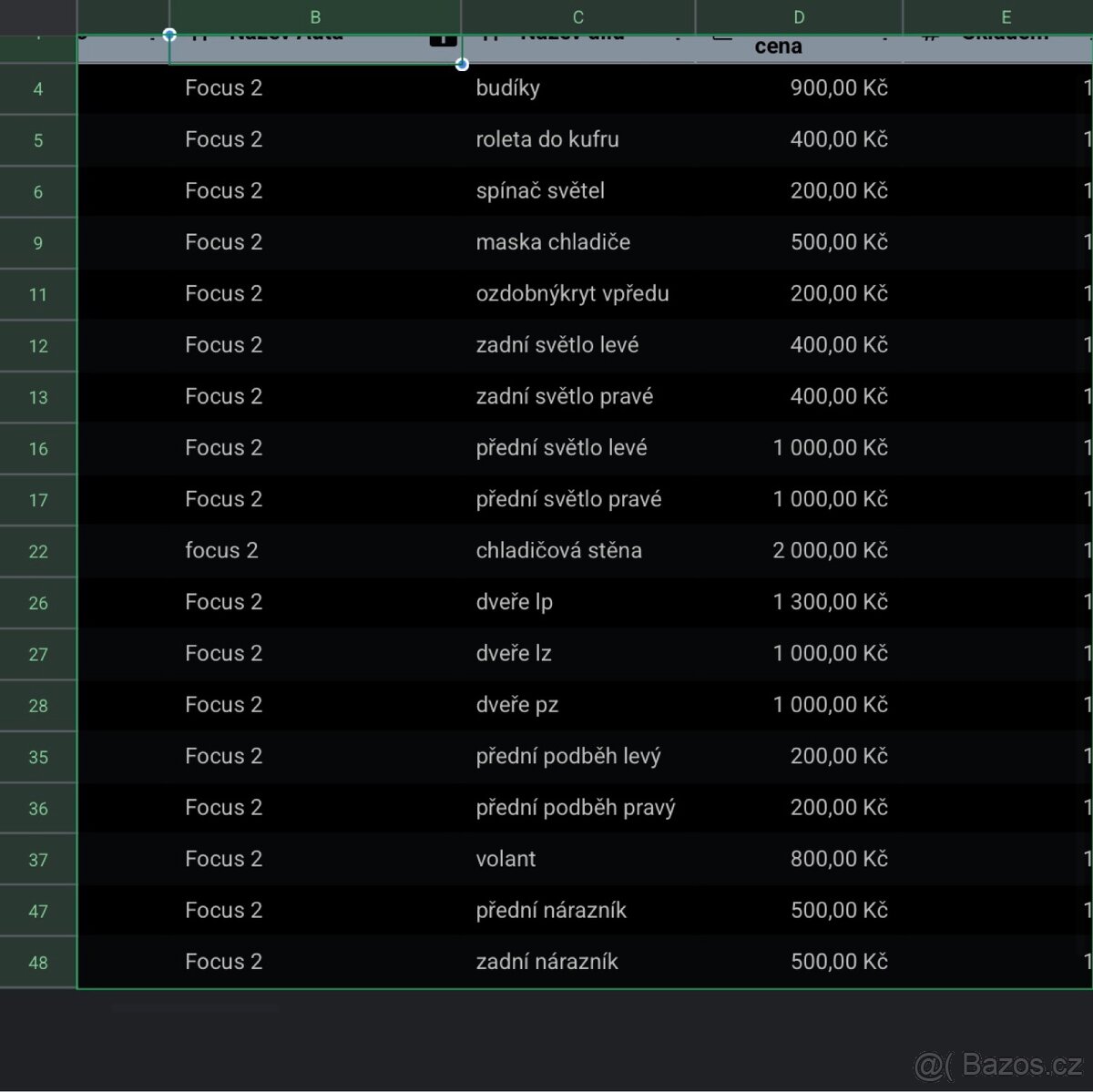Select column D header
This screenshot has width=1093, height=1092.
coord(799,17)
